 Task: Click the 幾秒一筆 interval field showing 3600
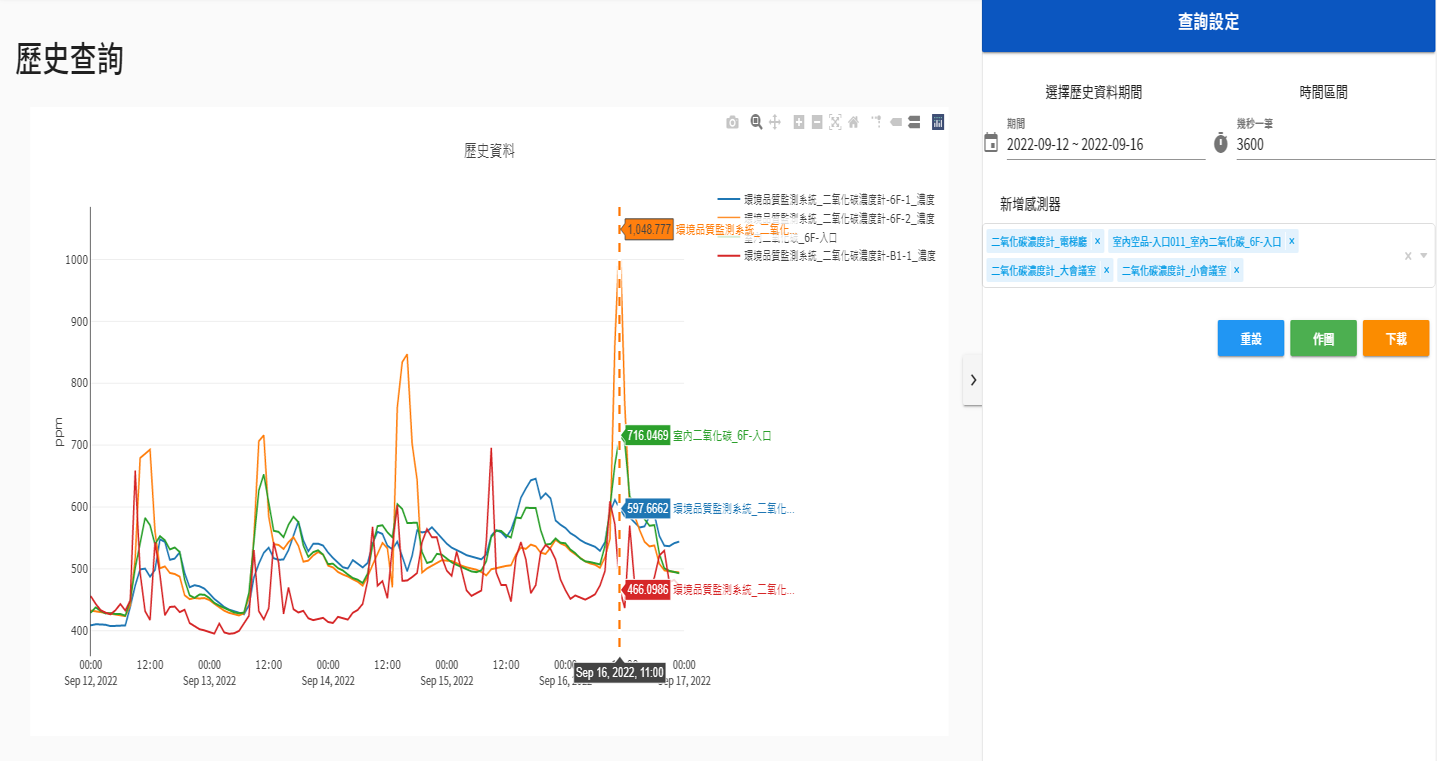[1335, 144]
